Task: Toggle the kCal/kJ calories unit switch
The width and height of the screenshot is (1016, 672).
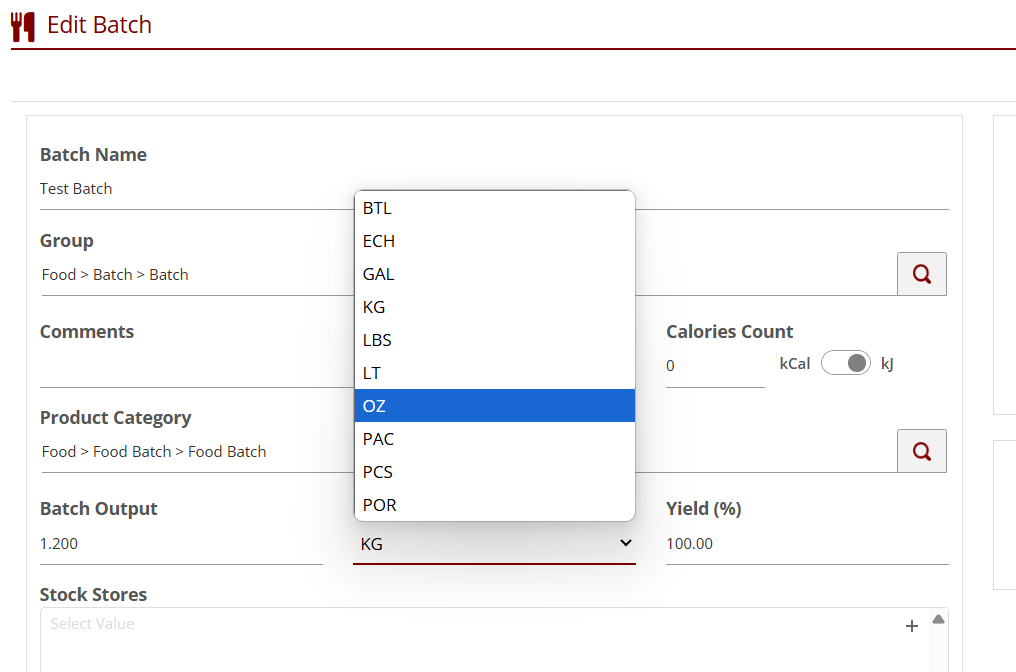Action: pyautogui.click(x=846, y=363)
